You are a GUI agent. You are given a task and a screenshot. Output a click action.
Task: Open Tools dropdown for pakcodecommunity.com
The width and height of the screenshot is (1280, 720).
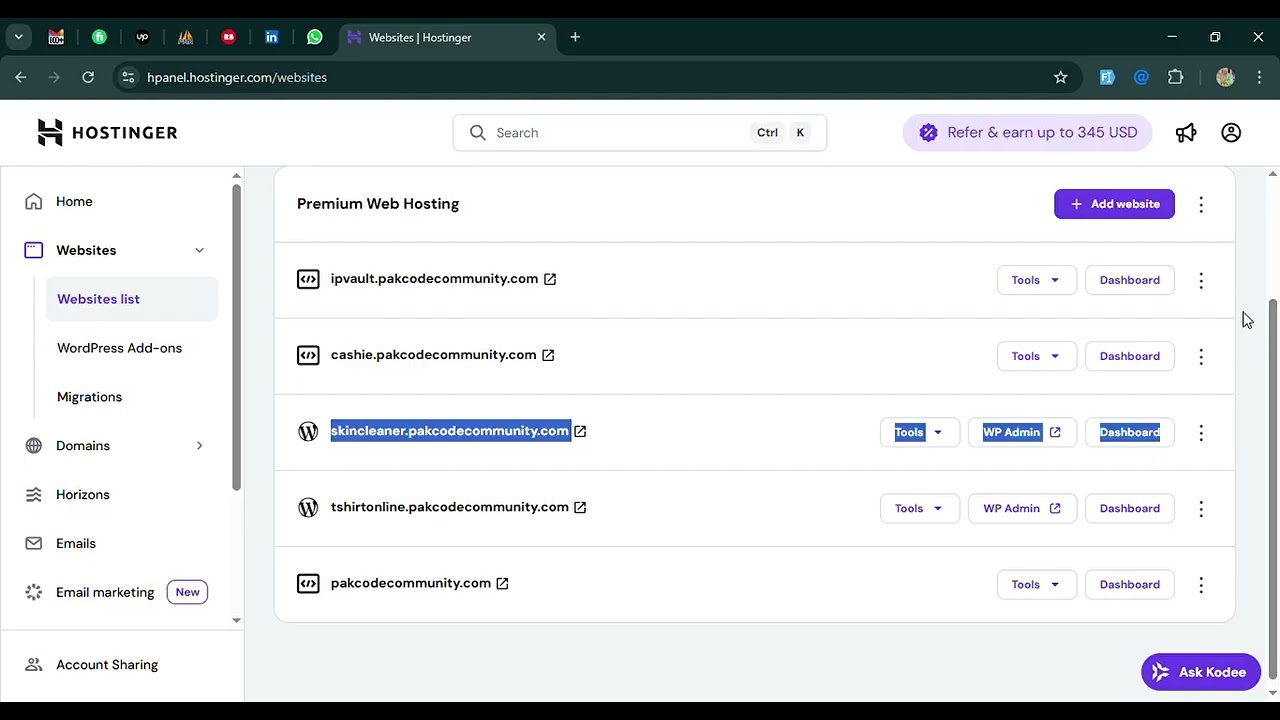tap(1036, 584)
